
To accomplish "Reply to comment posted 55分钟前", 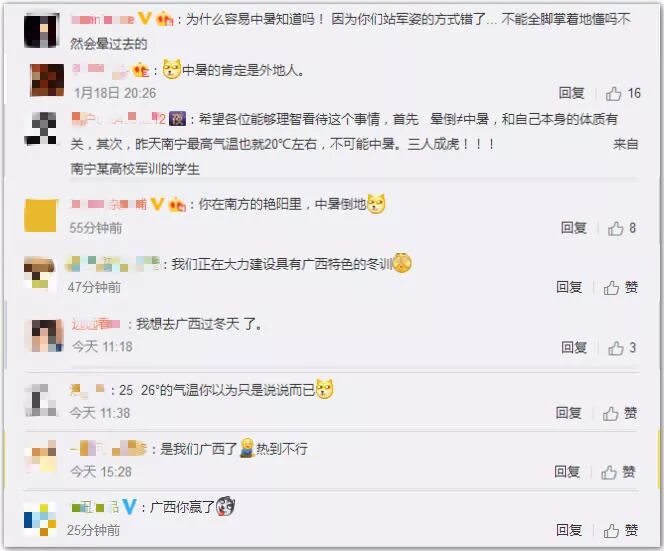I will click(573, 228).
